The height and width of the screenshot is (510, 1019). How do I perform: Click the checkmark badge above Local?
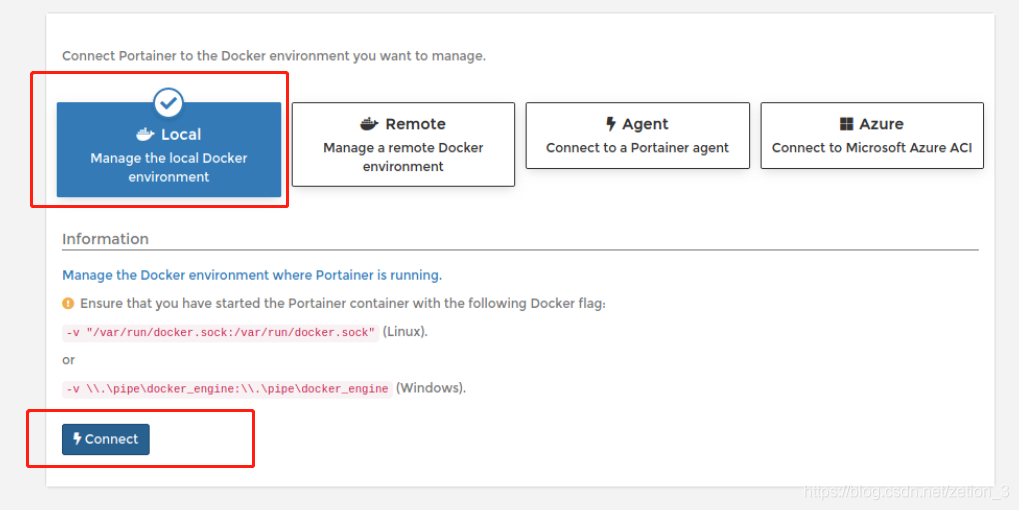pyautogui.click(x=169, y=101)
